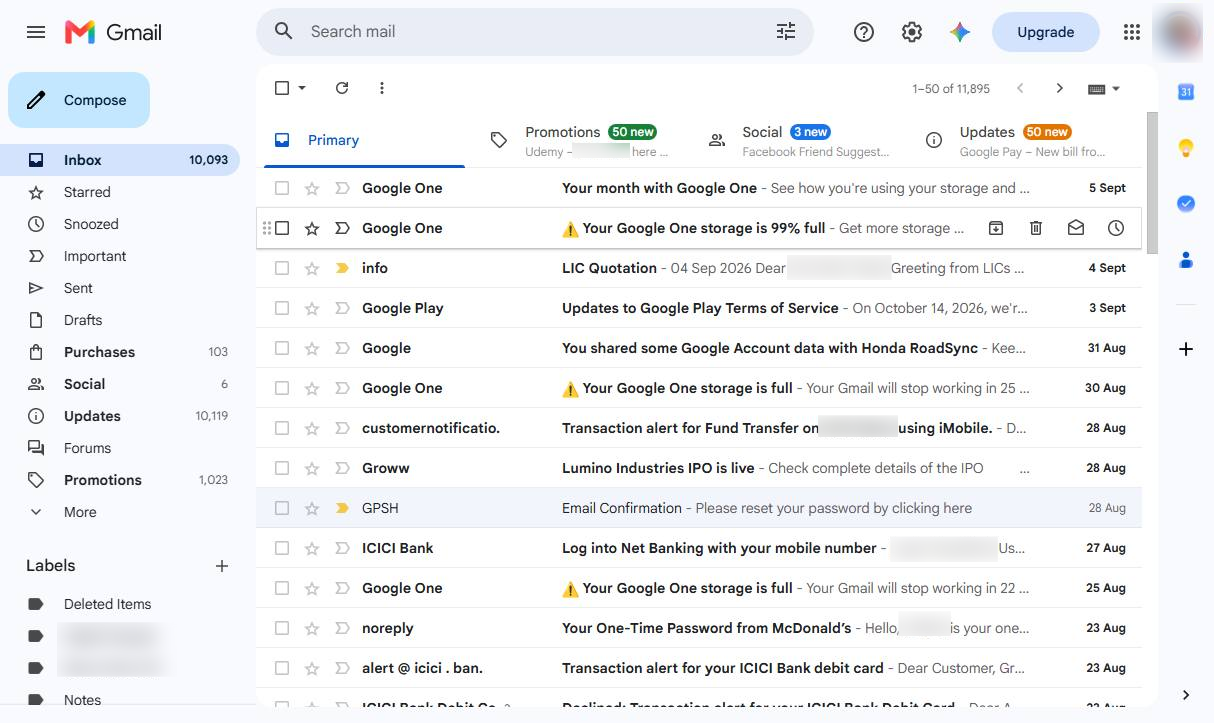1214x723 pixels.
Task: Delete the 99% full storage email
Action: 1036,228
